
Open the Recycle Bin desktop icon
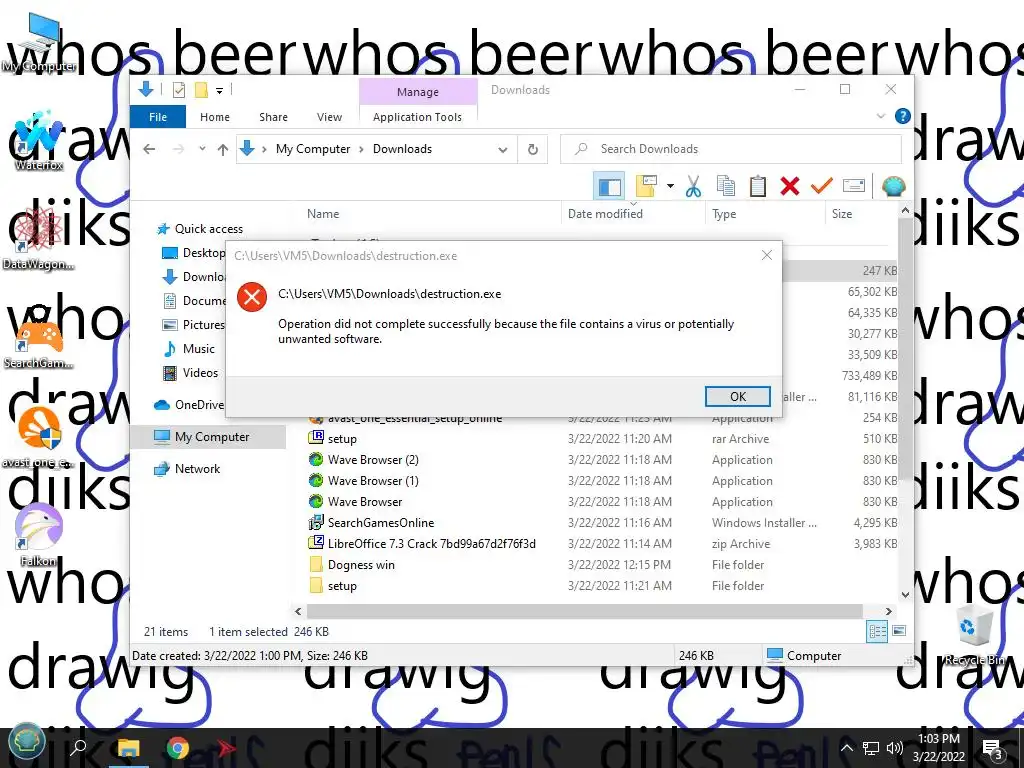975,635
